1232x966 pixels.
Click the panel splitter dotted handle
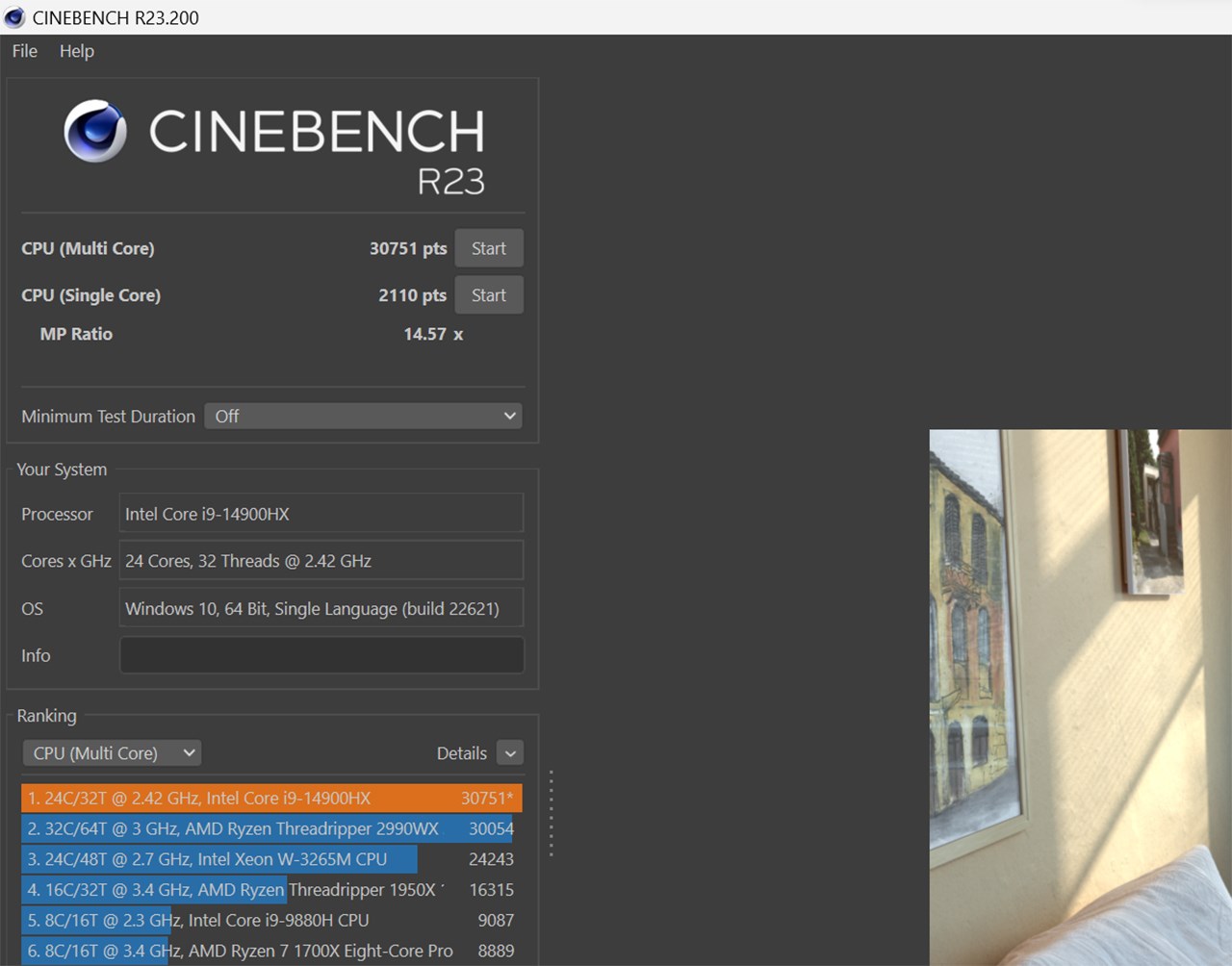(551, 813)
